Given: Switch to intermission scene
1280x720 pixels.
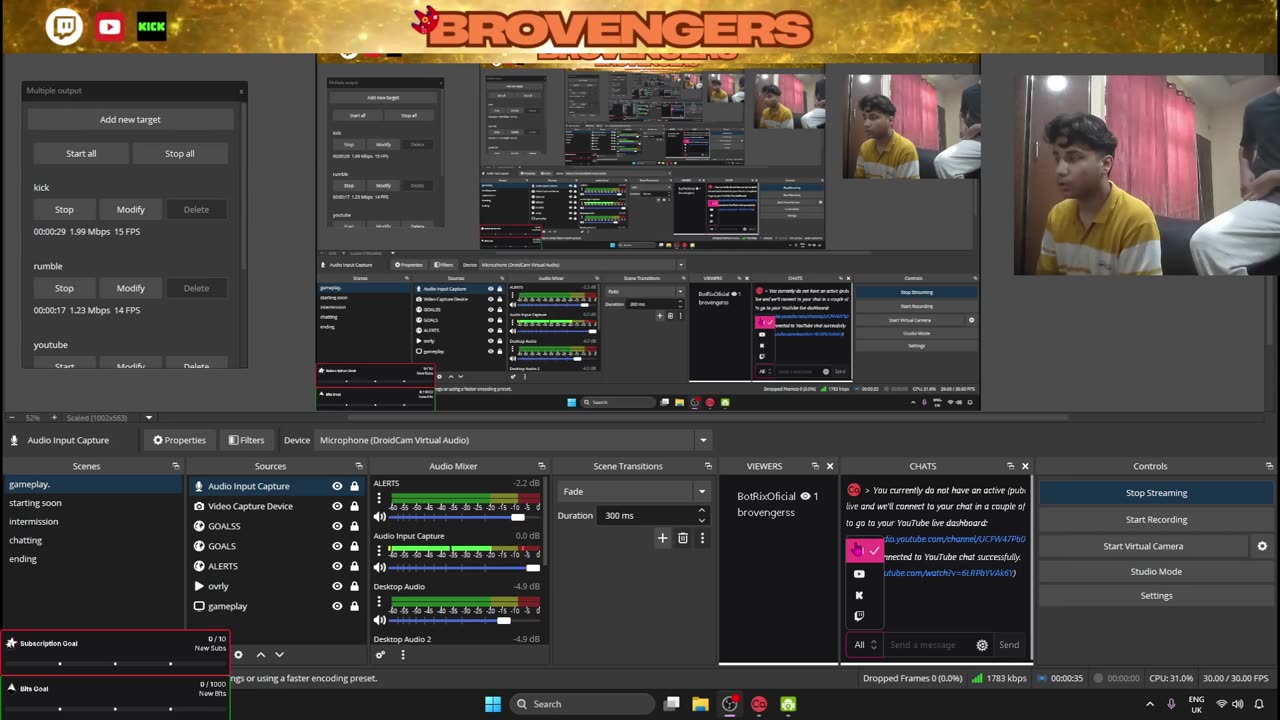Looking at the screenshot, I should coord(93,521).
